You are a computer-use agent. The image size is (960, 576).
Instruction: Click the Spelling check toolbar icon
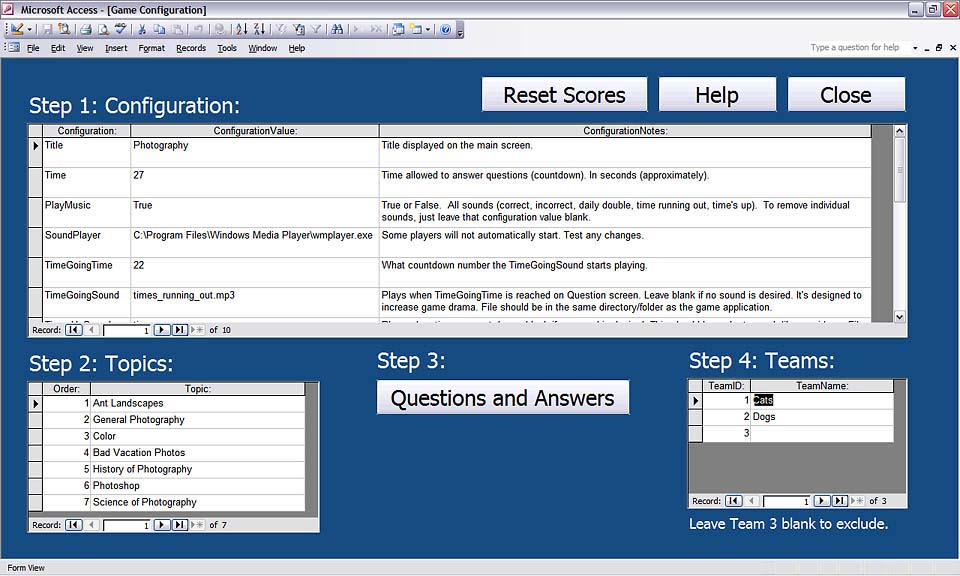tap(120, 30)
